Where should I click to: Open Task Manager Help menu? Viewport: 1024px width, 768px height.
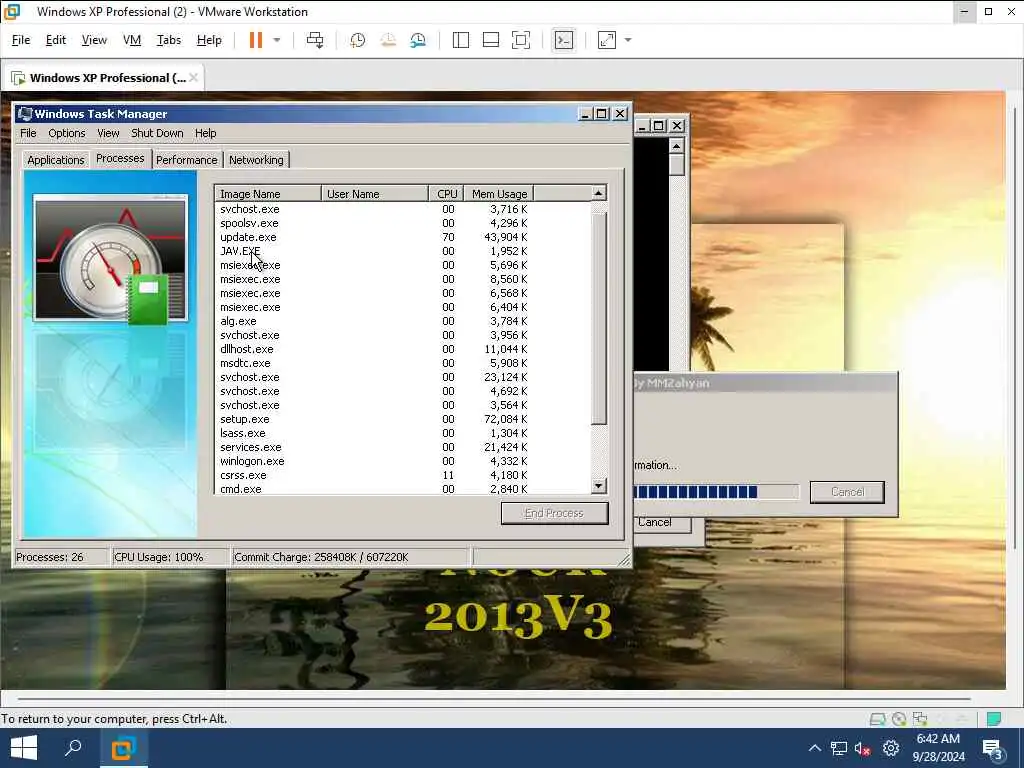click(x=205, y=133)
